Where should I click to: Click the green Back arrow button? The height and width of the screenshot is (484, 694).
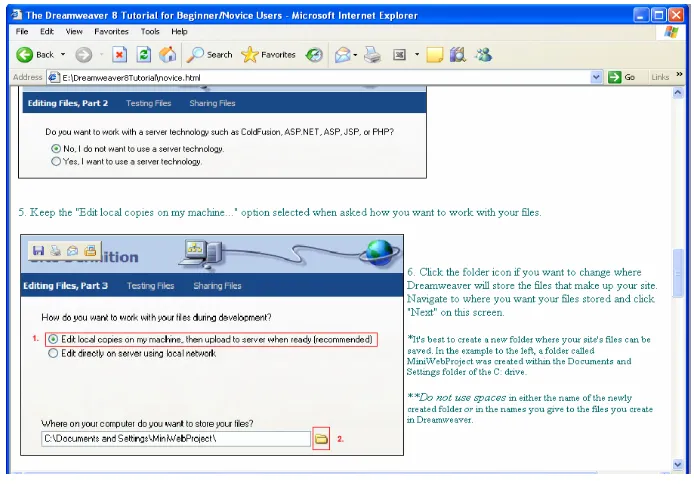pyautogui.click(x=25, y=55)
